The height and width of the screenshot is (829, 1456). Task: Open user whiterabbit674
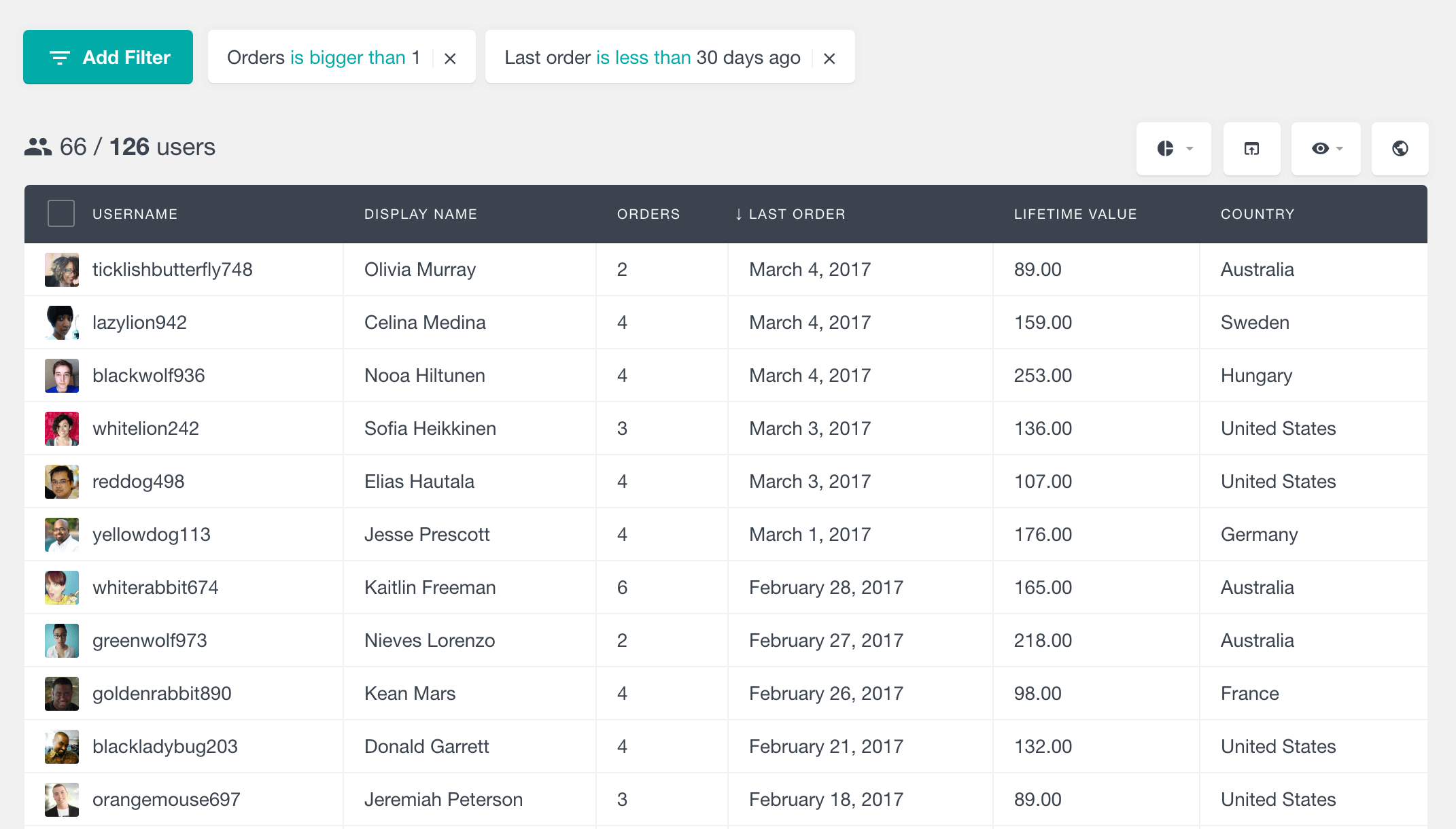click(156, 588)
